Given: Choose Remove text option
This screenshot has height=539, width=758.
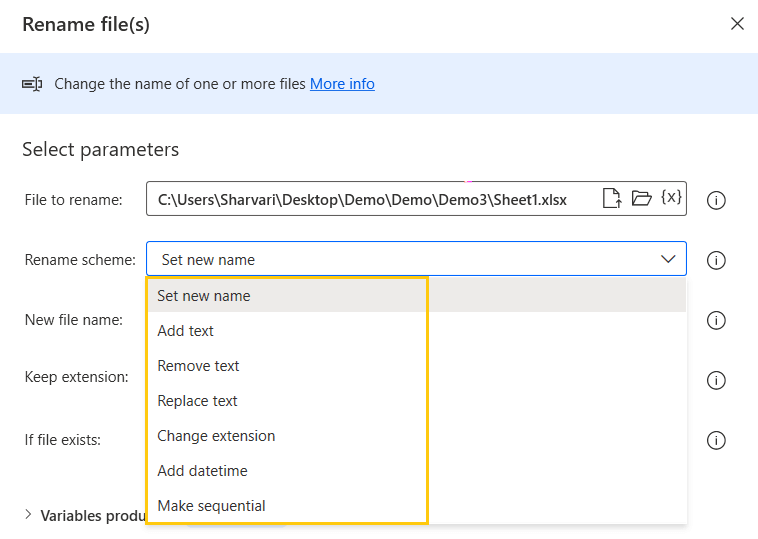Looking at the screenshot, I should click(x=416, y=366).
